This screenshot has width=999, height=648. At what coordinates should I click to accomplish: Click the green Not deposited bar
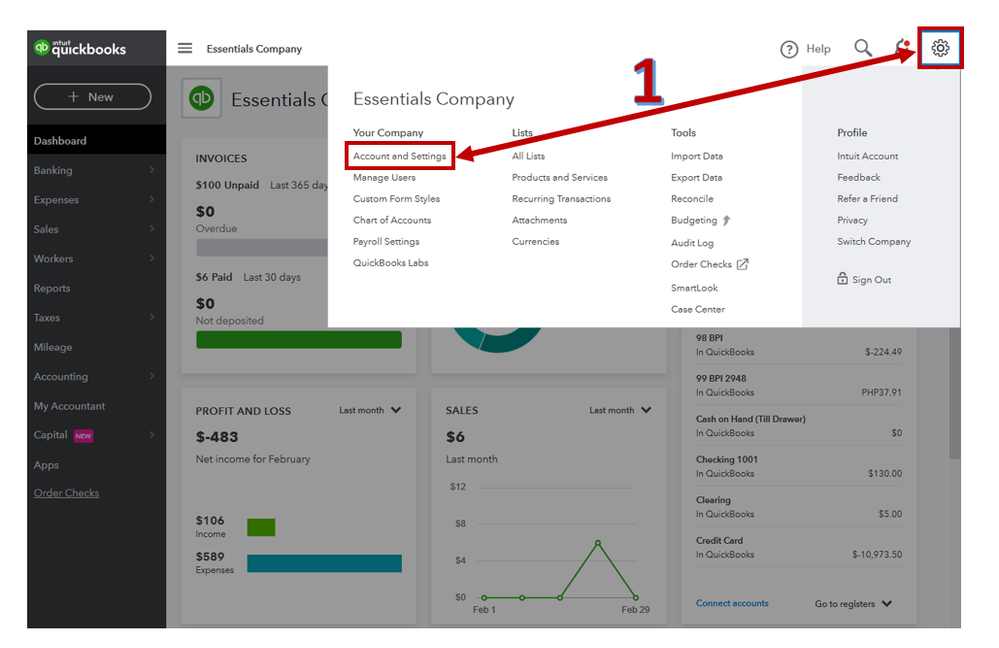299,340
